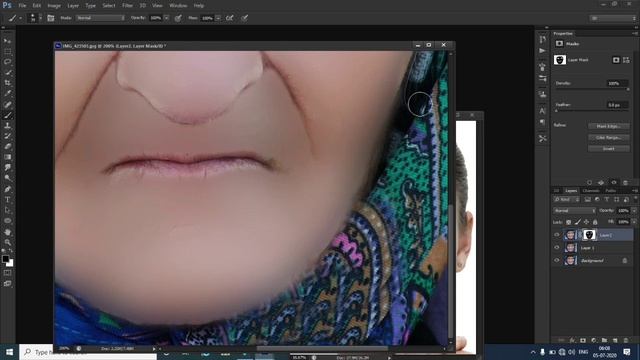This screenshot has width=640, height=360.
Task: Select the History Brush tool
Action: point(7,136)
